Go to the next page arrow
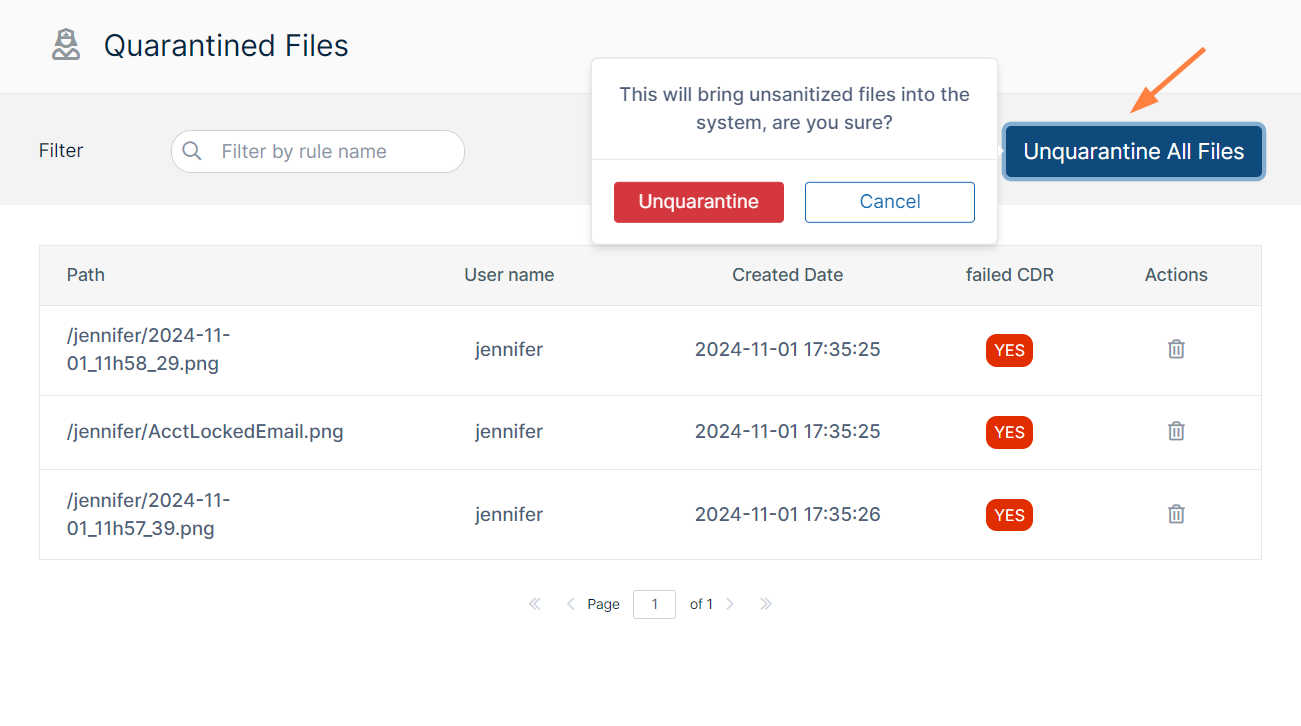 point(730,604)
